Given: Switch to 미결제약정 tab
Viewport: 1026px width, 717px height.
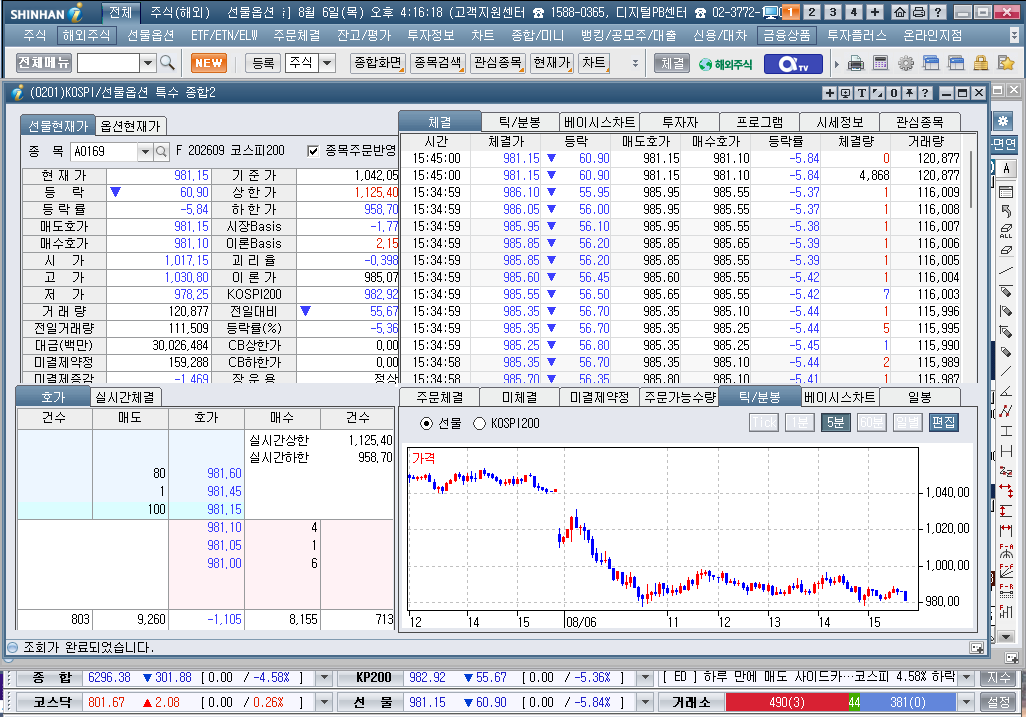Looking at the screenshot, I should coord(599,397).
